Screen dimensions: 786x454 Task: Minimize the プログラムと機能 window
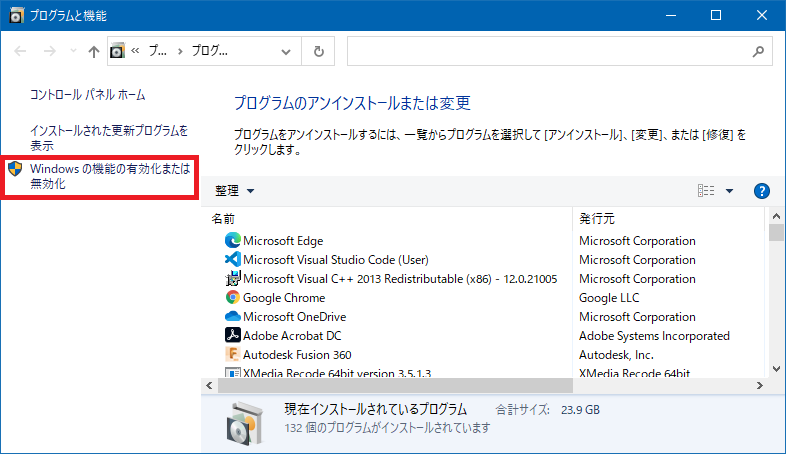pyautogui.click(x=671, y=15)
